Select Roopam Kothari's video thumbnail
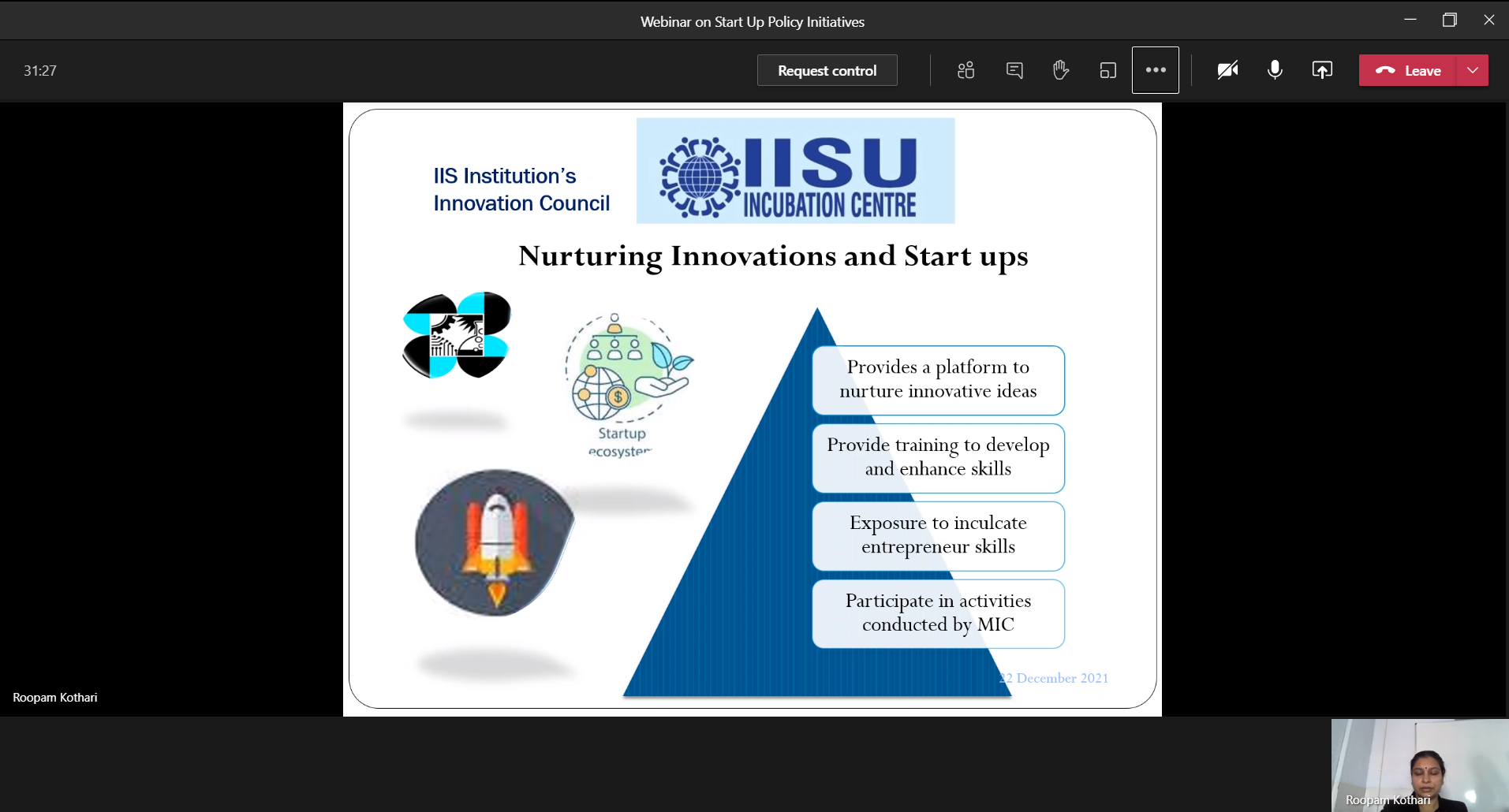This screenshot has width=1509, height=812. click(1419, 765)
